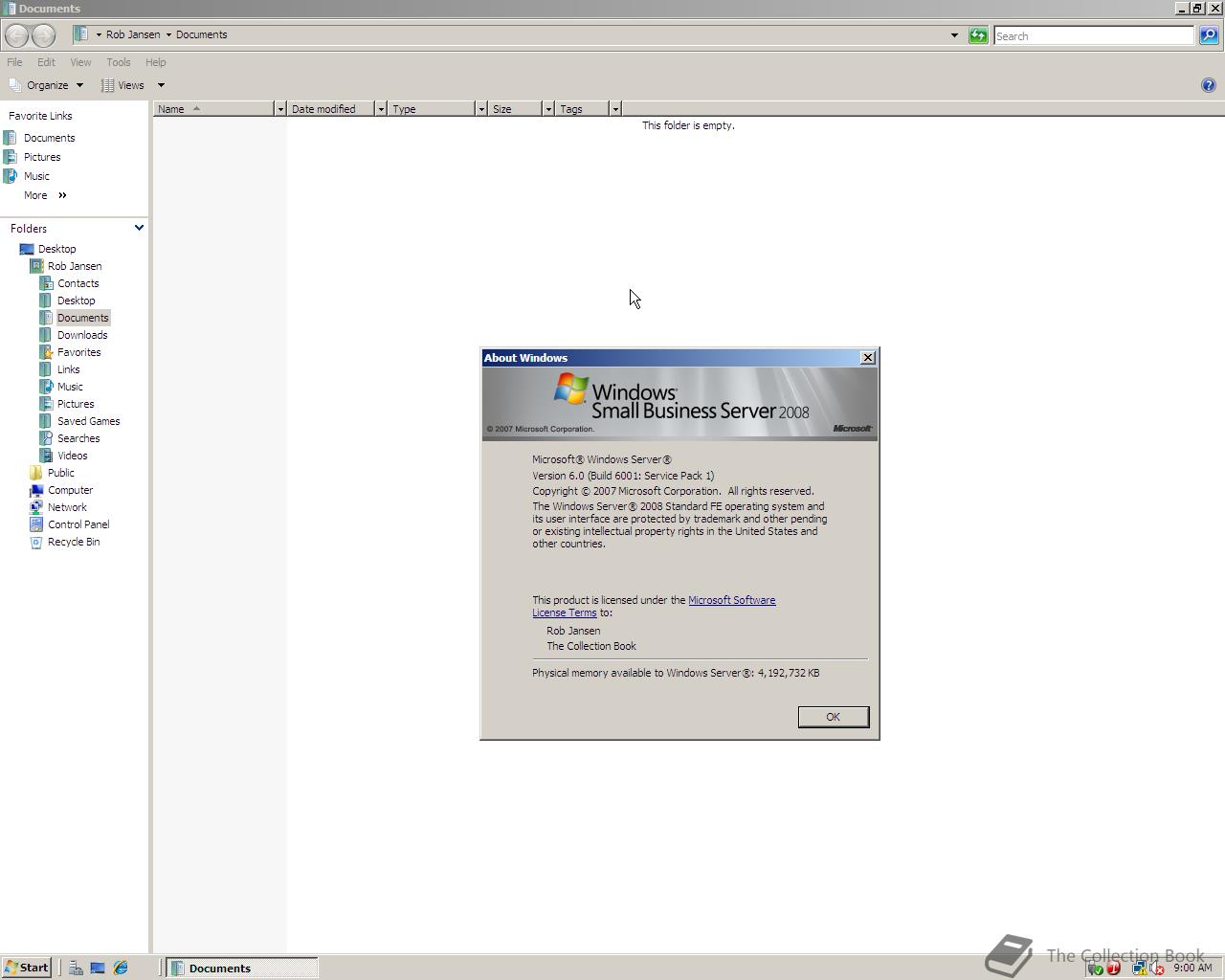The height and width of the screenshot is (980, 1225).
Task: Open address bar history dropdown
Action: click(x=953, y=35)
